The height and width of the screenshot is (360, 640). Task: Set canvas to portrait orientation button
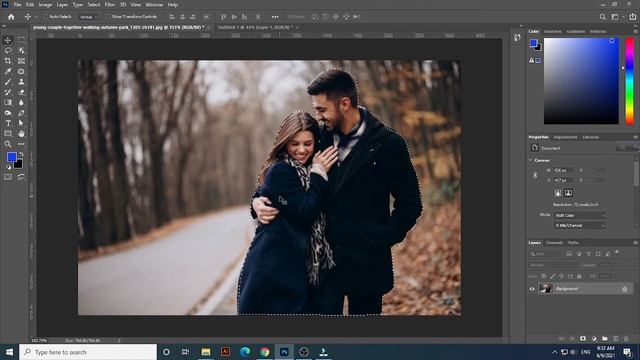[558, 193]
